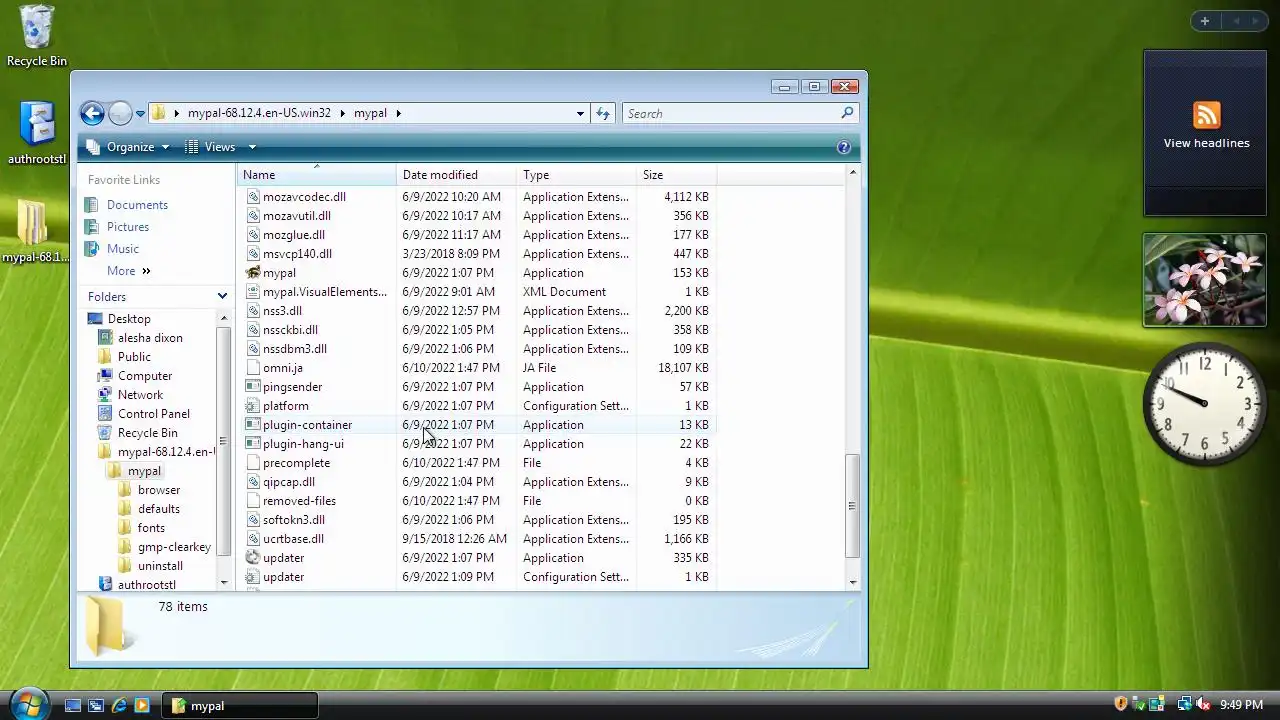Select browser subfolder in tree
The width and height of the screenshot is (1280, 720).
pyautogui.click(x=159, y=490)
